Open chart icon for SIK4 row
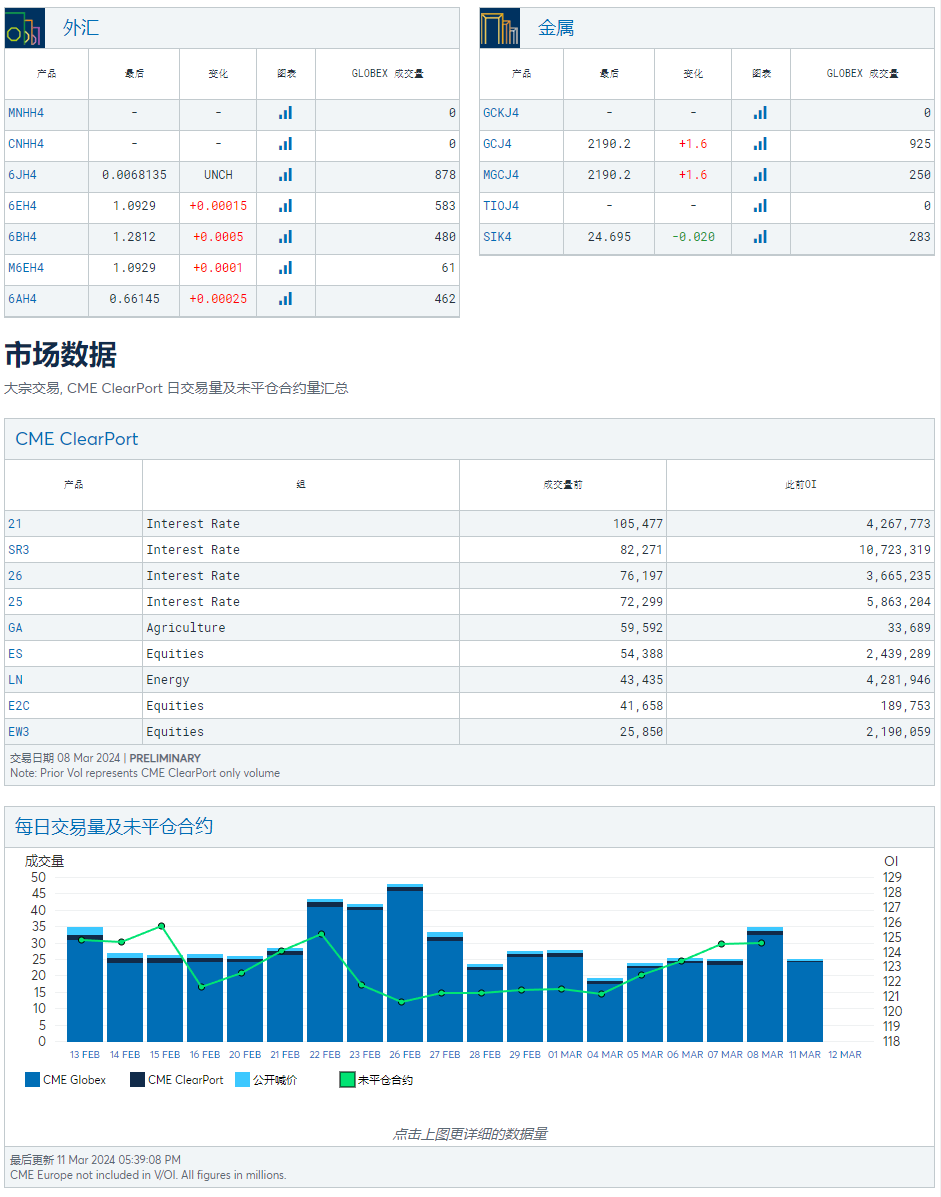941x1197 pixels. [x=760, y=237]
